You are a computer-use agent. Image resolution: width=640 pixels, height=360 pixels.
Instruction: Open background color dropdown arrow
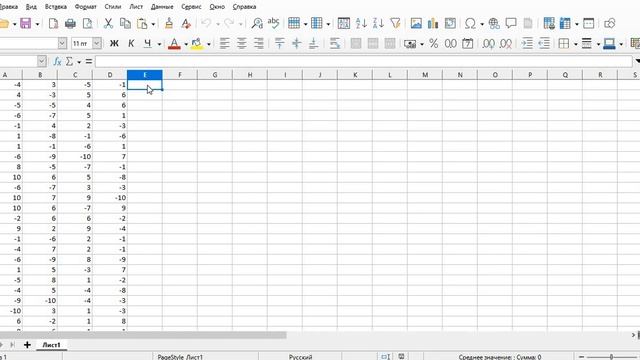click(x=209, y=44)
